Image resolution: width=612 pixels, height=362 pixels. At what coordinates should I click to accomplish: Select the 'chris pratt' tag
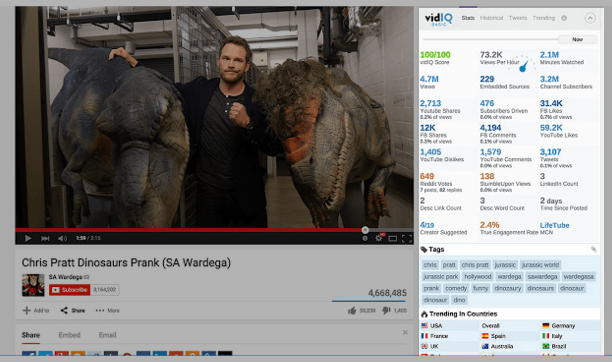475,265
